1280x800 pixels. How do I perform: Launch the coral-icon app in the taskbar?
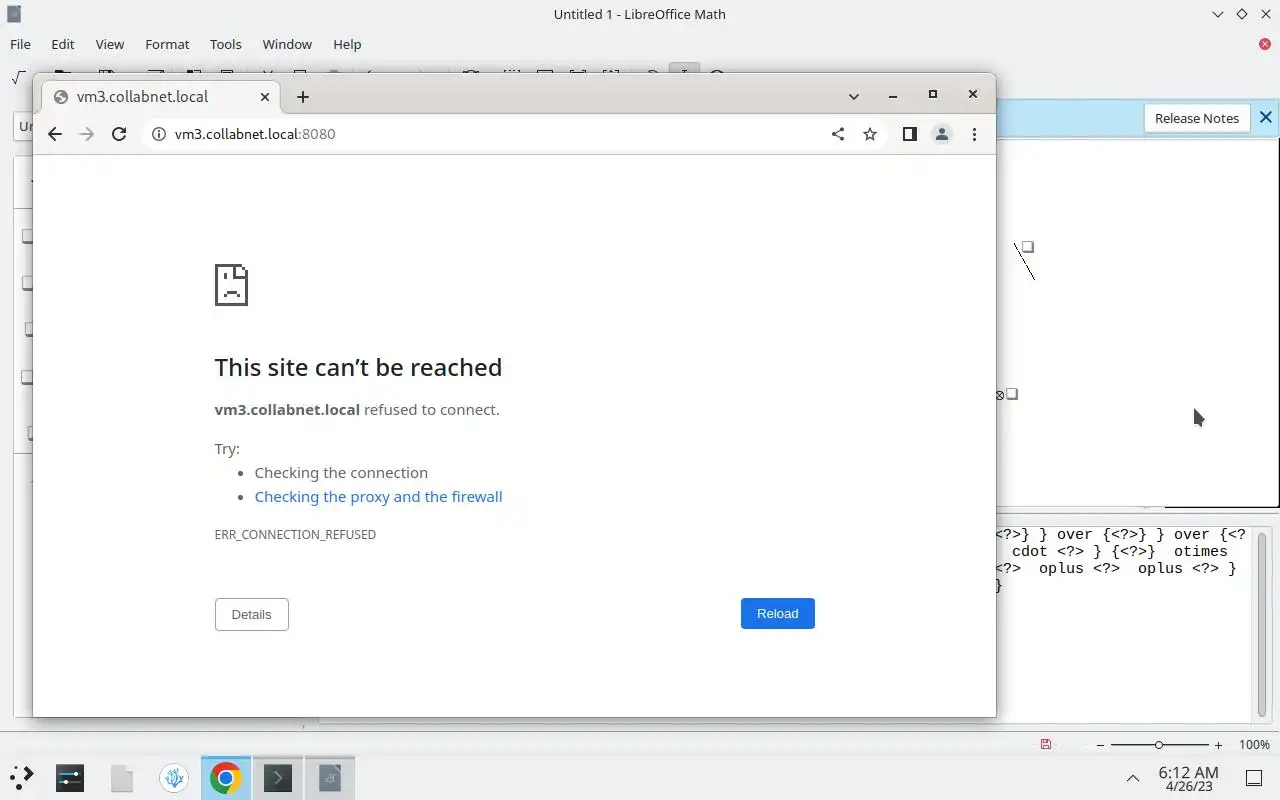click(x=174, y=777)
